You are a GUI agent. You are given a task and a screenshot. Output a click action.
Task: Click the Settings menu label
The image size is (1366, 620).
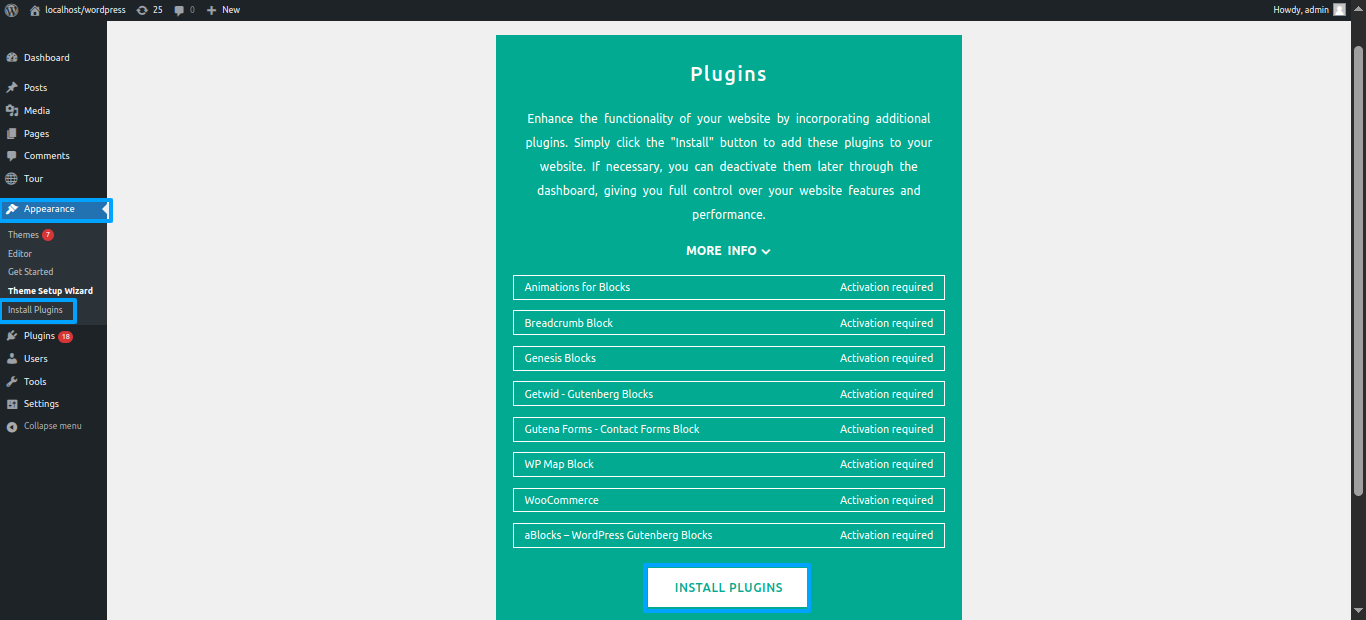[41, 404]
